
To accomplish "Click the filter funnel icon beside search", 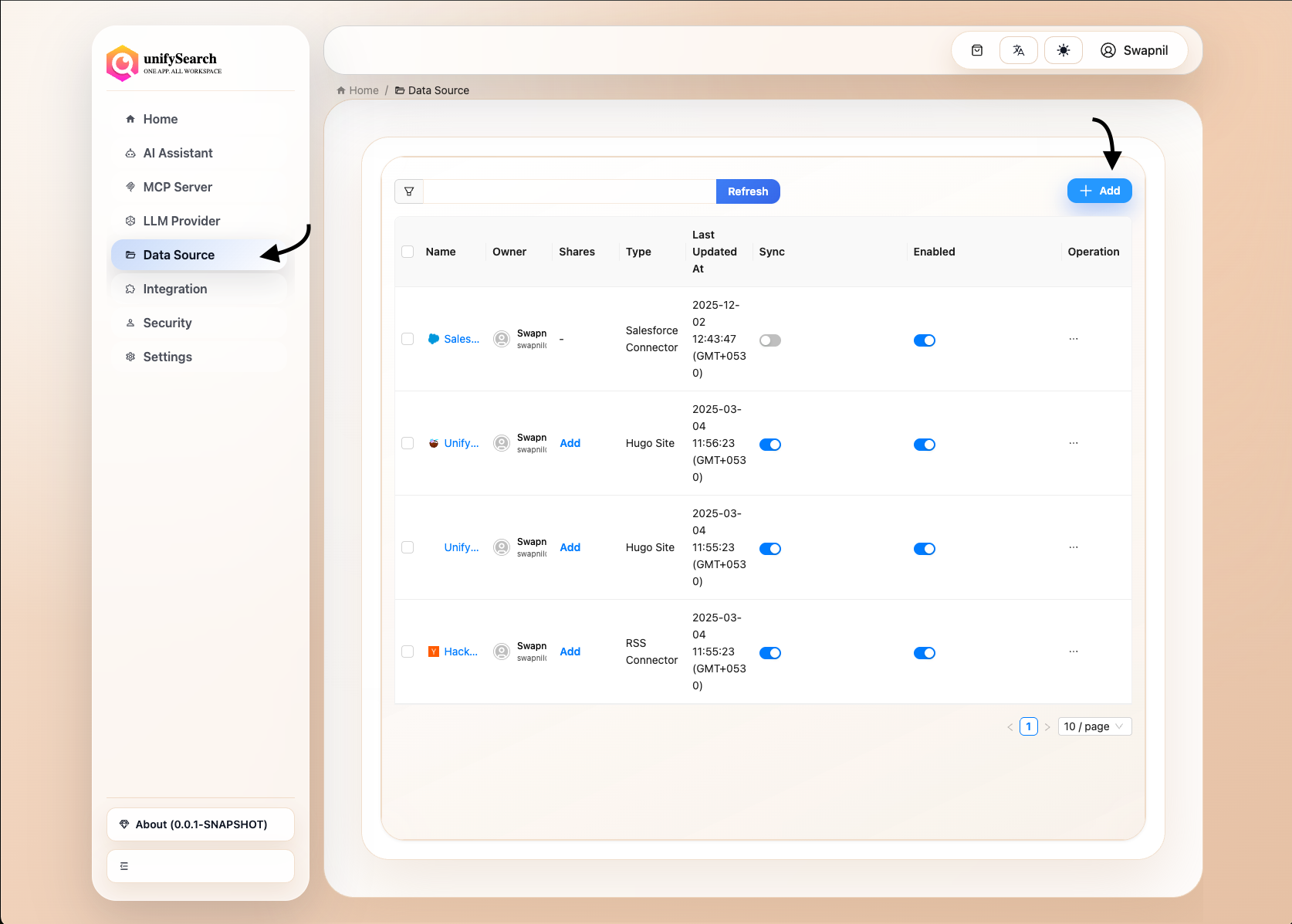I will tap(409, 191).
